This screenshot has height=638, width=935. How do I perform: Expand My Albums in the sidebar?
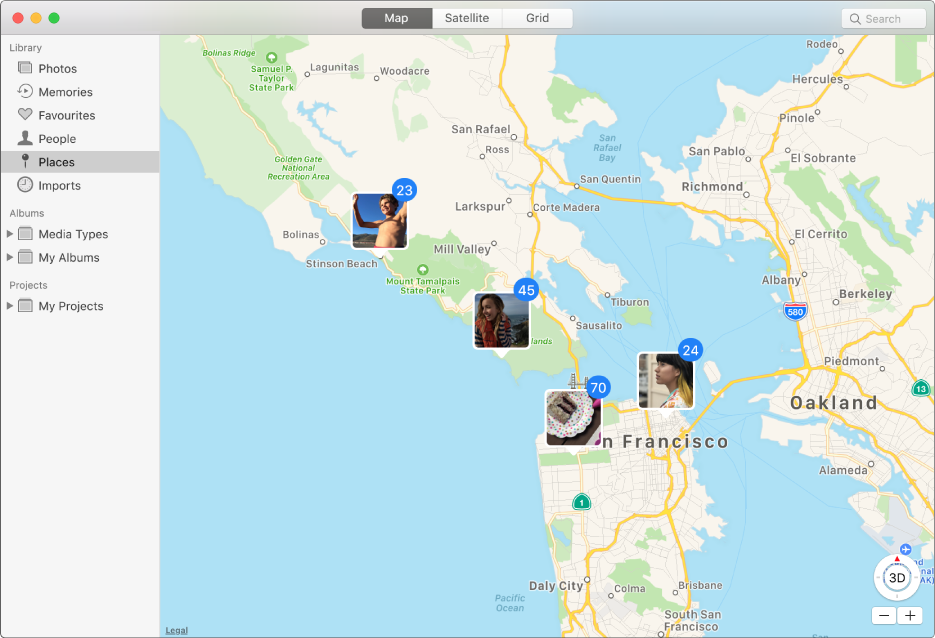click(x=10, y=257)
